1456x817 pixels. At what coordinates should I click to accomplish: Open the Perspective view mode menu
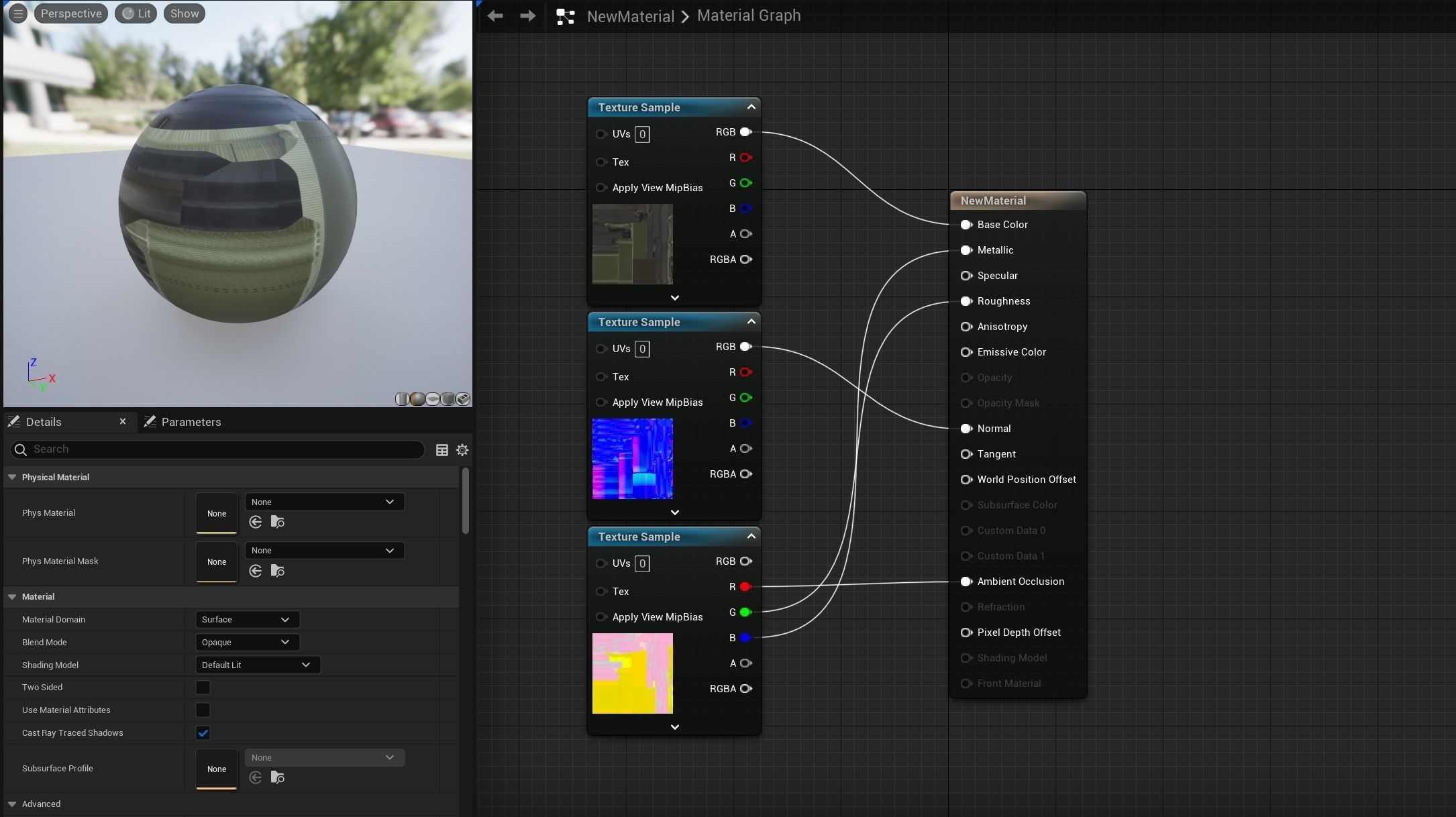[x=70, y=13]
